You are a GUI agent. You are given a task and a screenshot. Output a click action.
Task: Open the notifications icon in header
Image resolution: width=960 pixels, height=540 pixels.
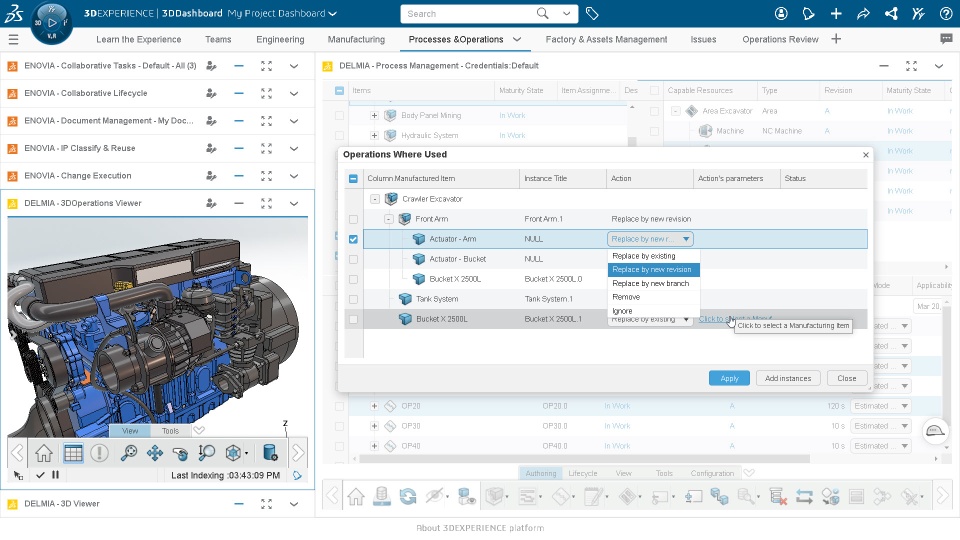808,13
